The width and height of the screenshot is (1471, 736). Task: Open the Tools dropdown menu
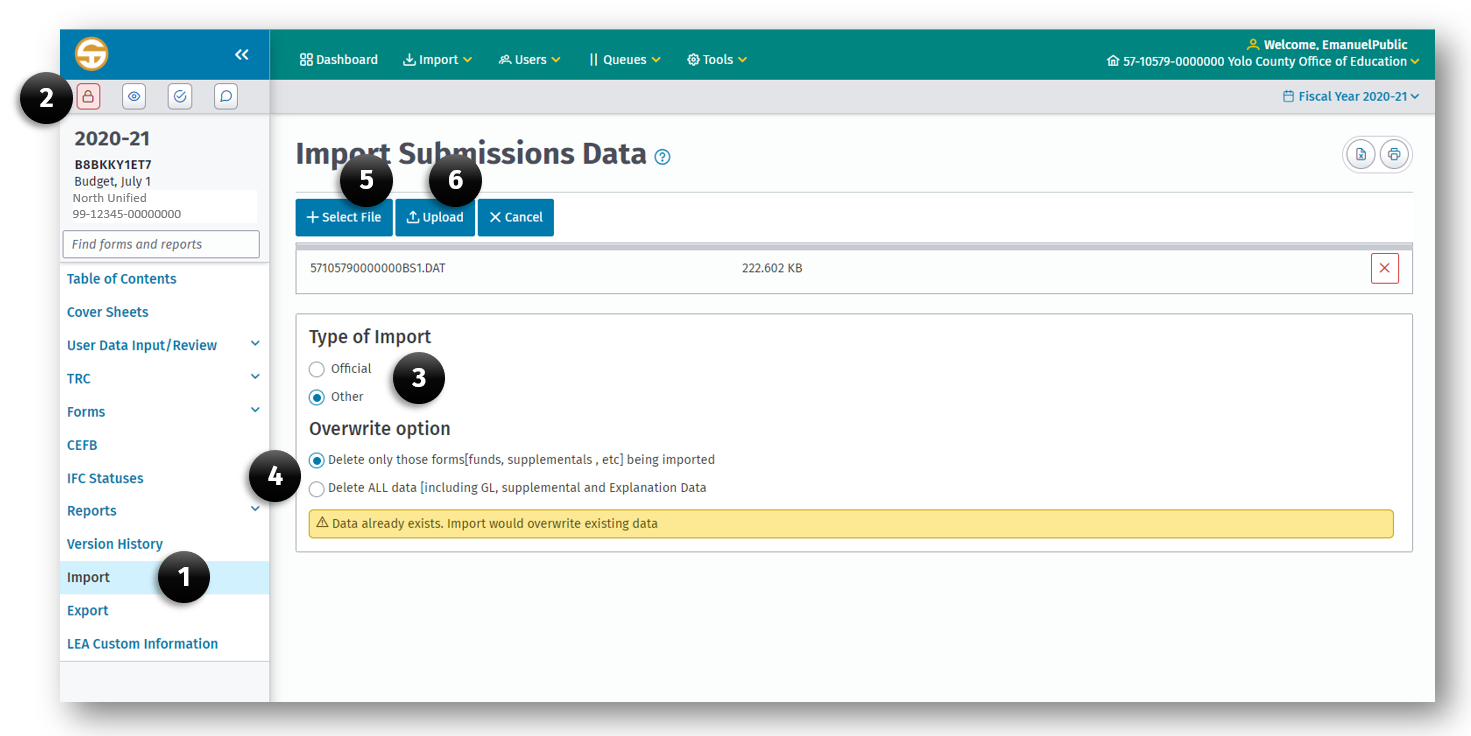click(716, 59)
